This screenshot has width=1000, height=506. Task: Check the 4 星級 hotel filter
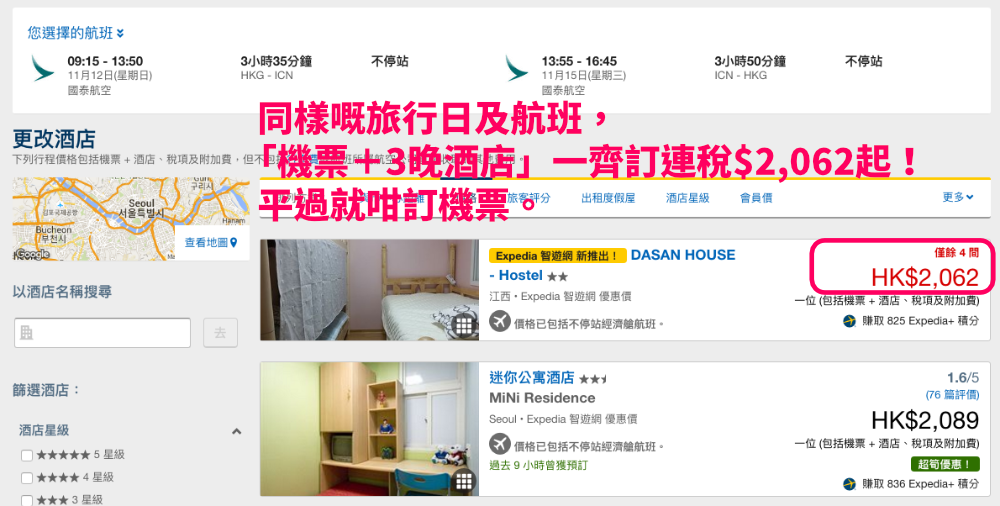[x=27, y=478]
